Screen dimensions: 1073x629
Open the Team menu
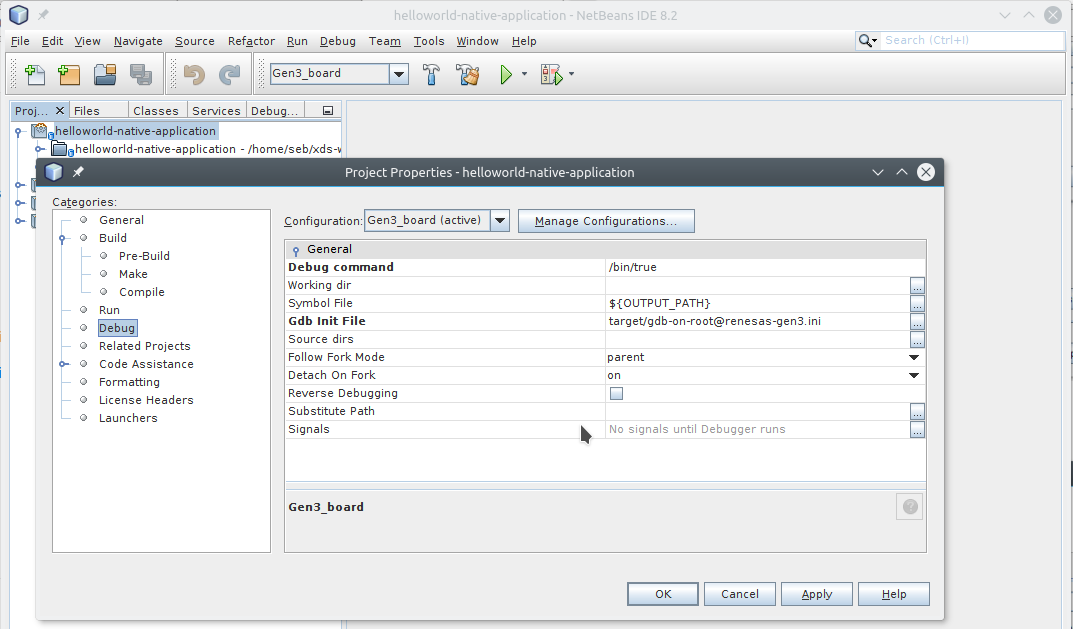[385, 41]
